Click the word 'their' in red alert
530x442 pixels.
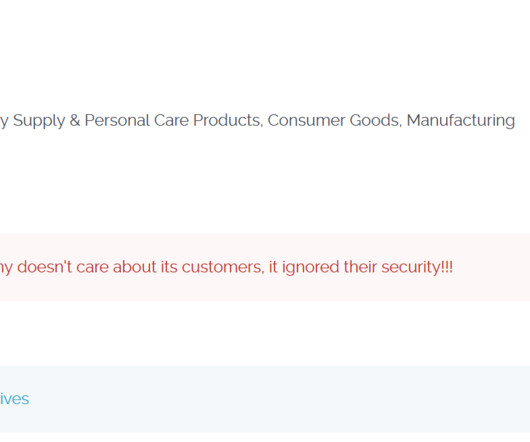point(360,267)
